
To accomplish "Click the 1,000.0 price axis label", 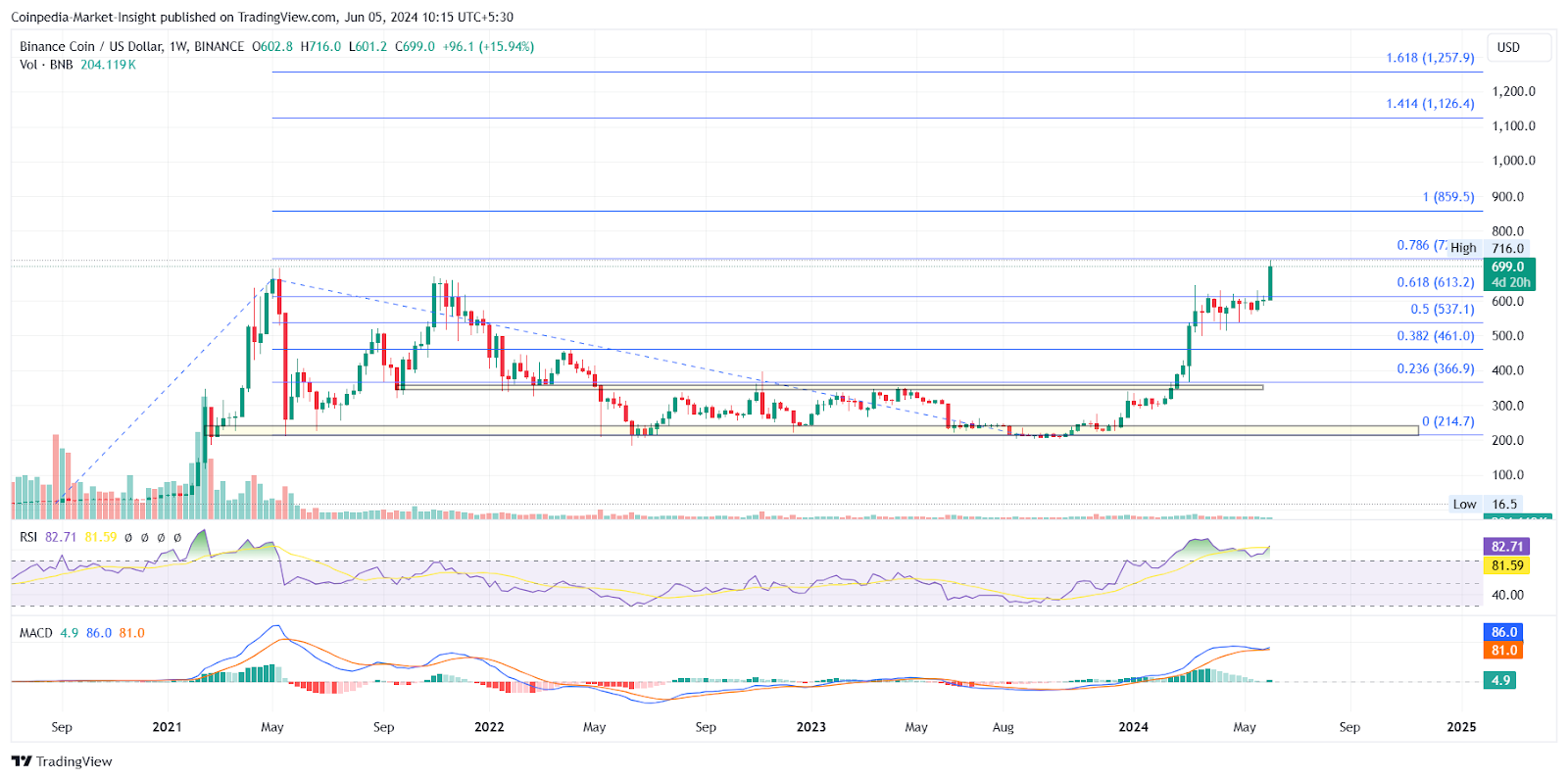I will point(1514,161).
